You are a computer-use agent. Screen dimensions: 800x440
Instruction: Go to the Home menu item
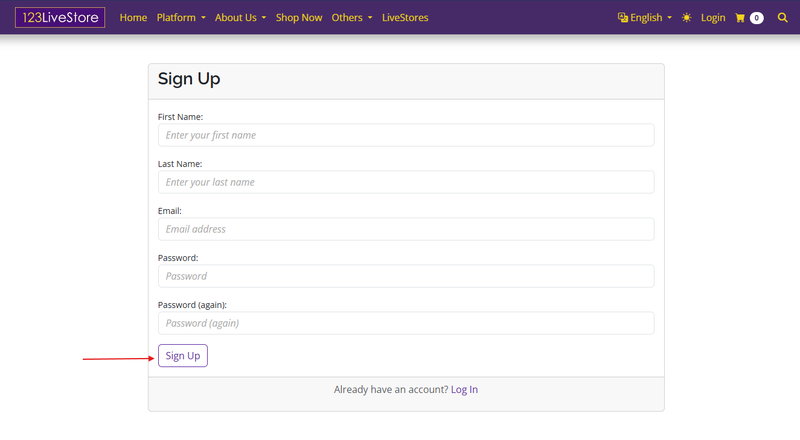(133, 18)
